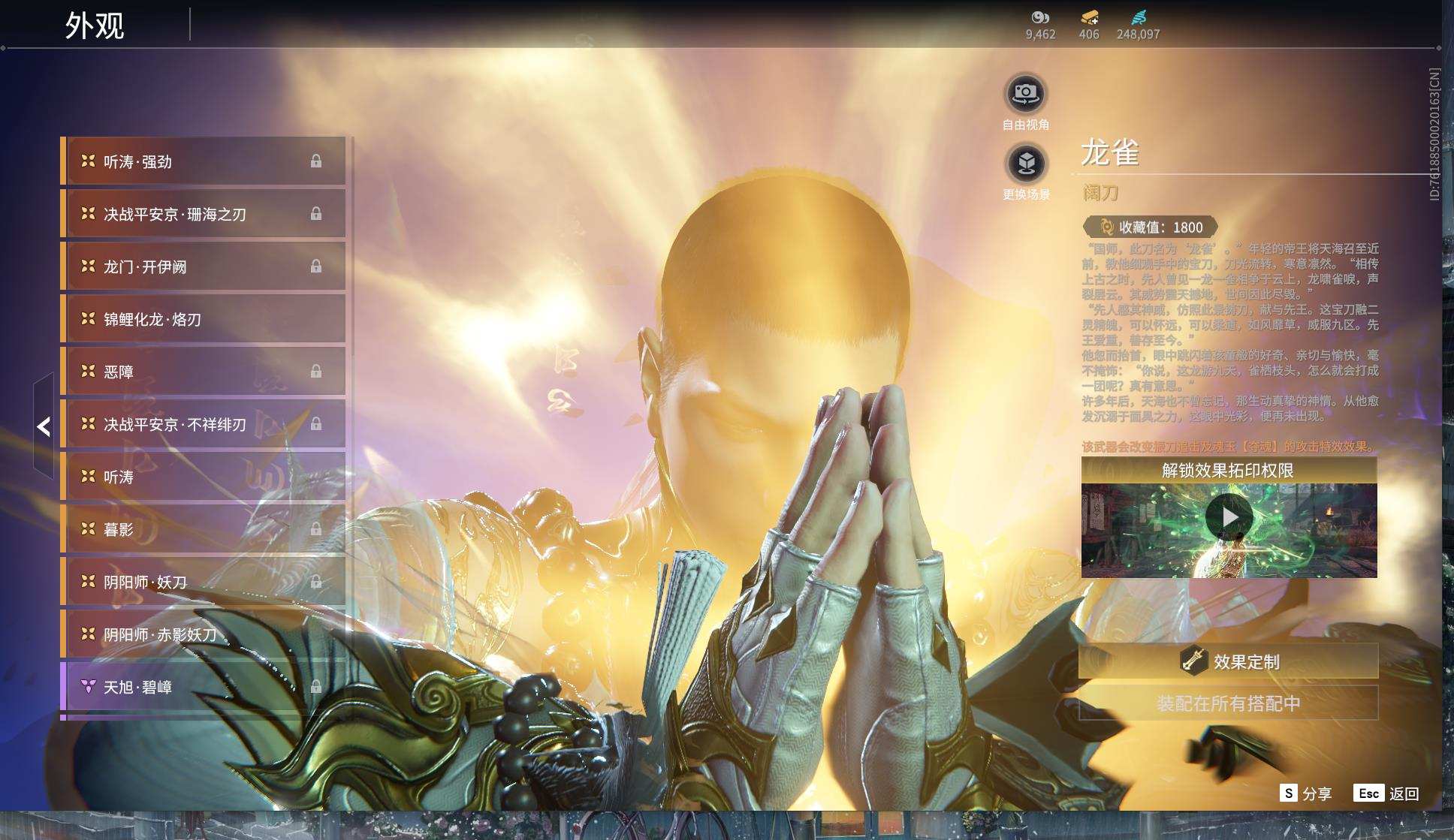
Task: Click 装配在所有搭配中 equip button
Action: pyautogui.click(x=1229, y=703)
